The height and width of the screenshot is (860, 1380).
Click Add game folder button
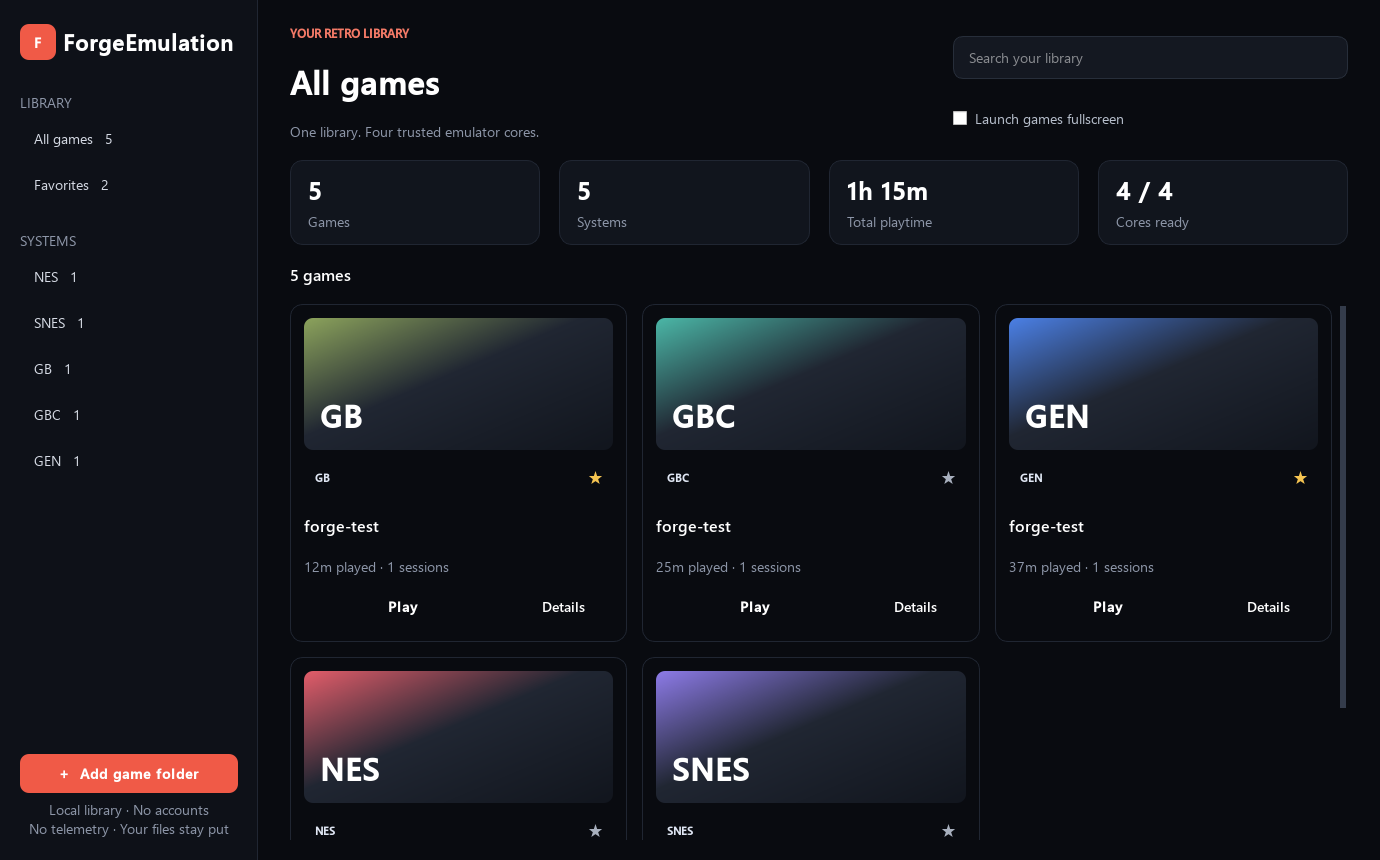pyautogui.click(x=129, y=774)
